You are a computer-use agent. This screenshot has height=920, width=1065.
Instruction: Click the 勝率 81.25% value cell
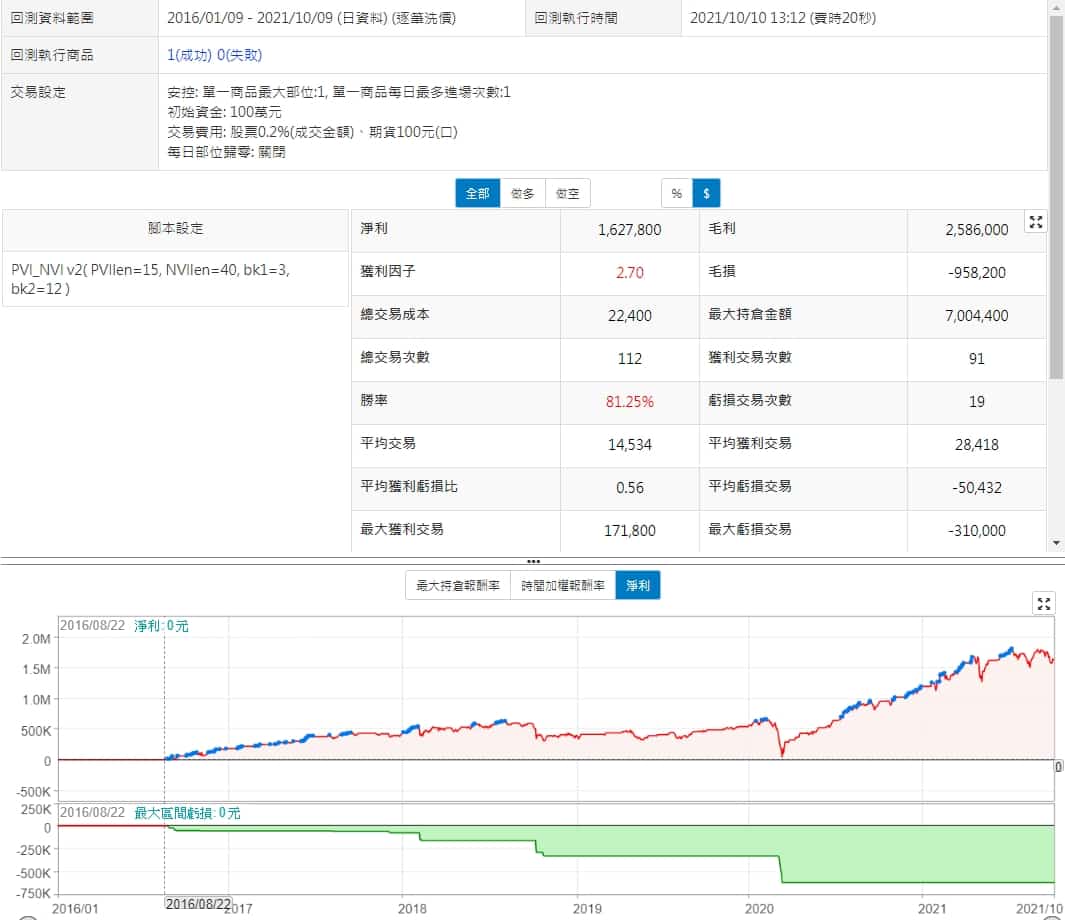pyautogui.click(x=629, y=402)
